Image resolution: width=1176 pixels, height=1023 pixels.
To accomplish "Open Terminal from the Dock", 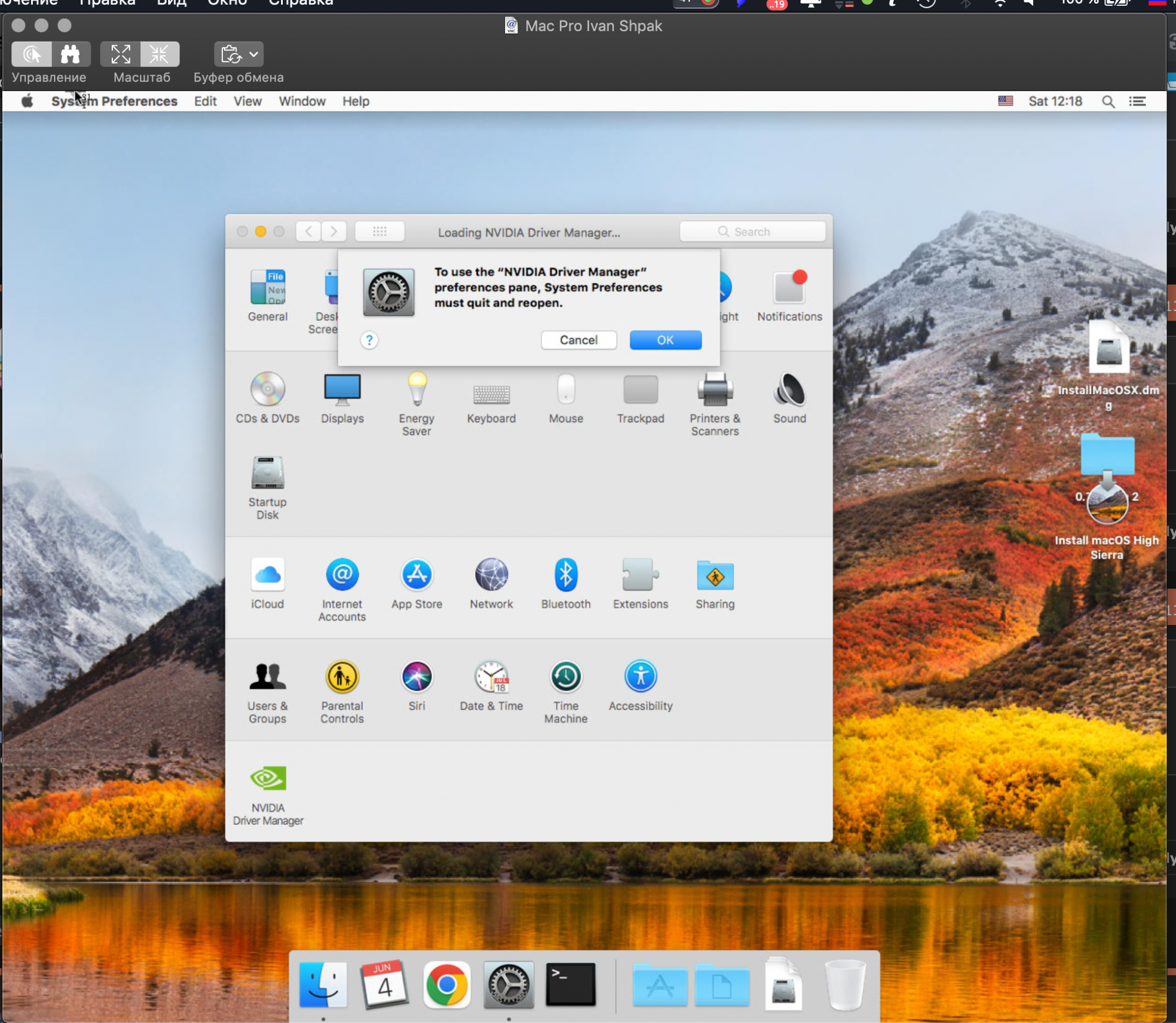I will coord(570,985).
